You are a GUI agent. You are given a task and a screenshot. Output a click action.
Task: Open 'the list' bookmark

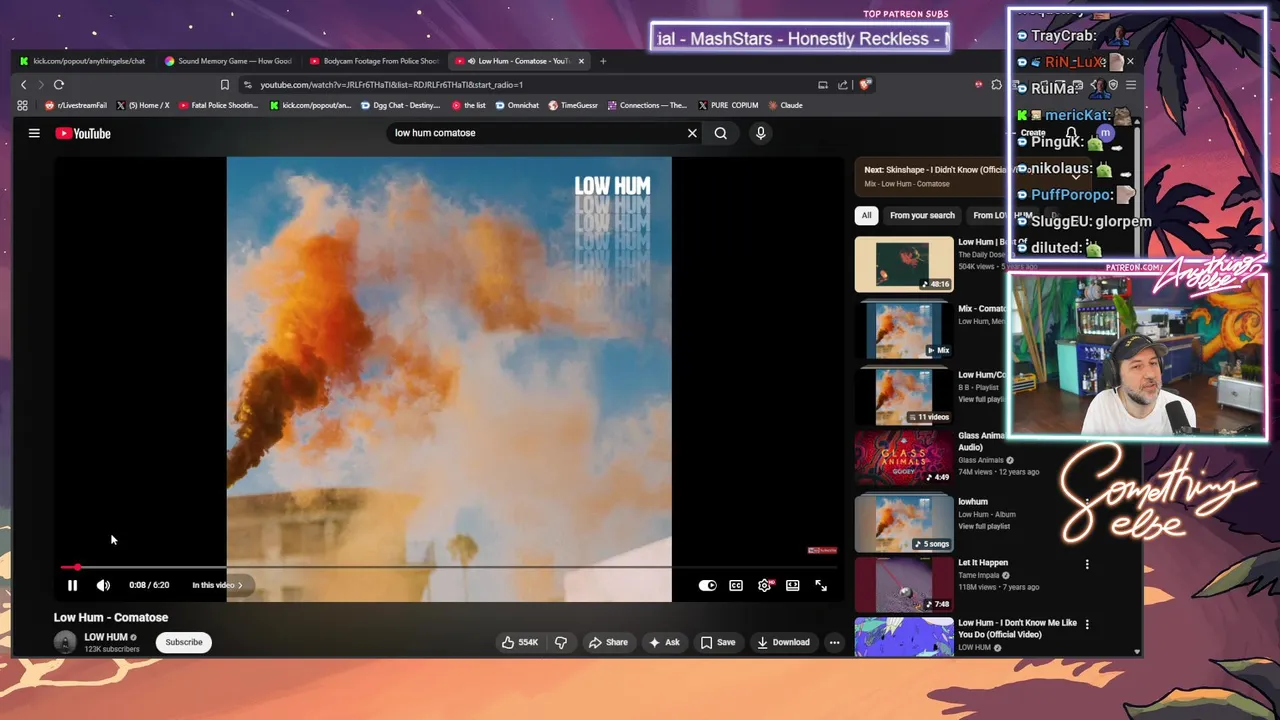(469, 105)
